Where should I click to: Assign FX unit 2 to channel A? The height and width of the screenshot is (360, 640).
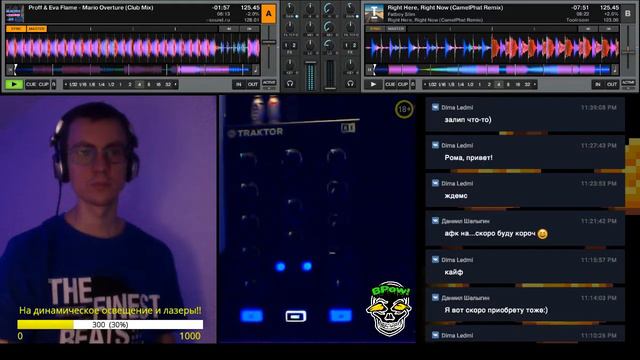(x=293, y=46)
